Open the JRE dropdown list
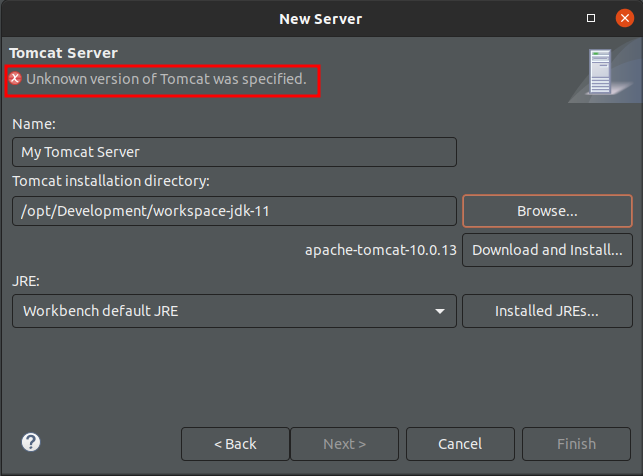Image resolution: width=643 pixels, height=476 pixels. pos(234,311)
